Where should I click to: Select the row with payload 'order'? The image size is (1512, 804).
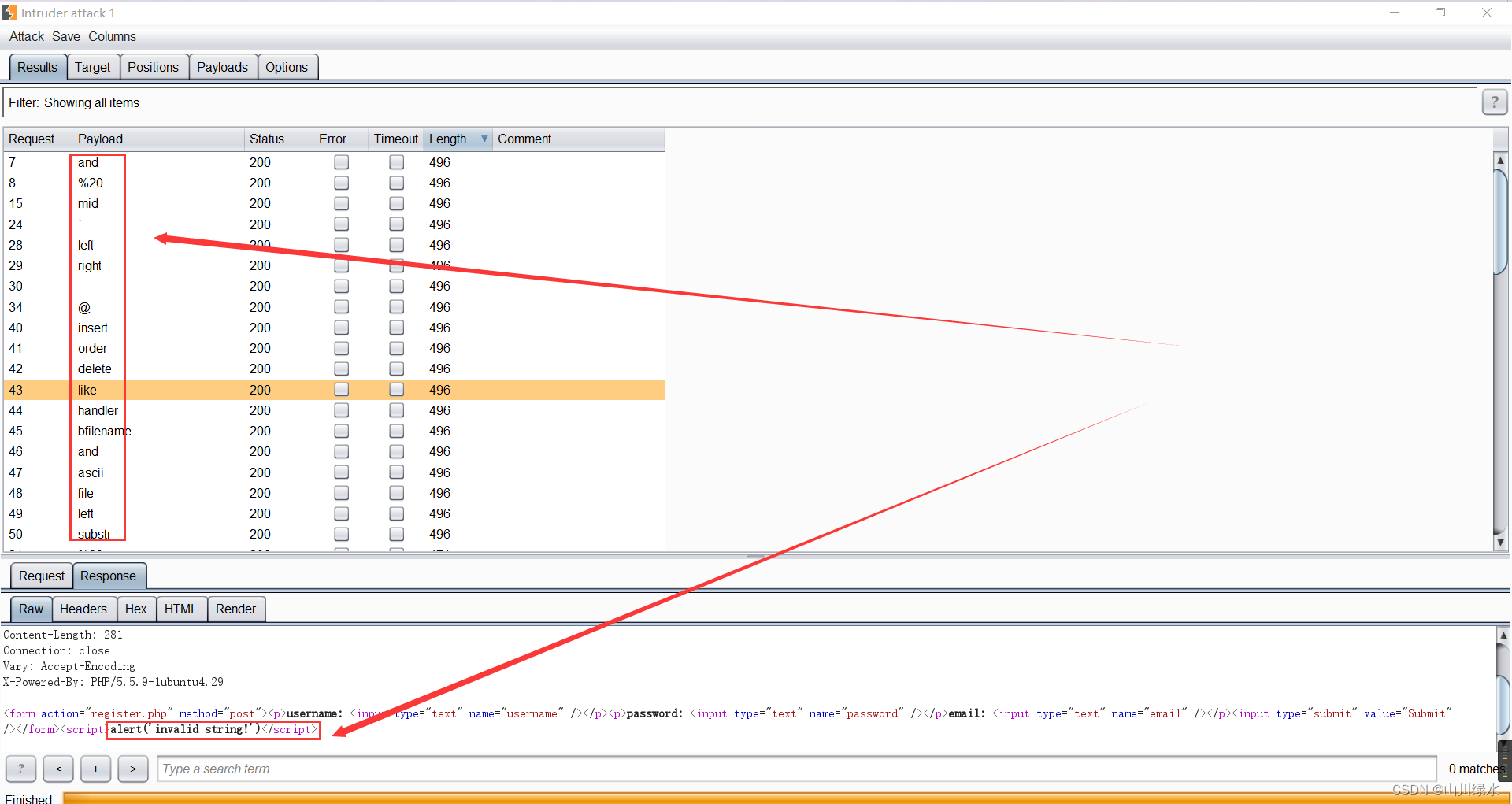335,348
